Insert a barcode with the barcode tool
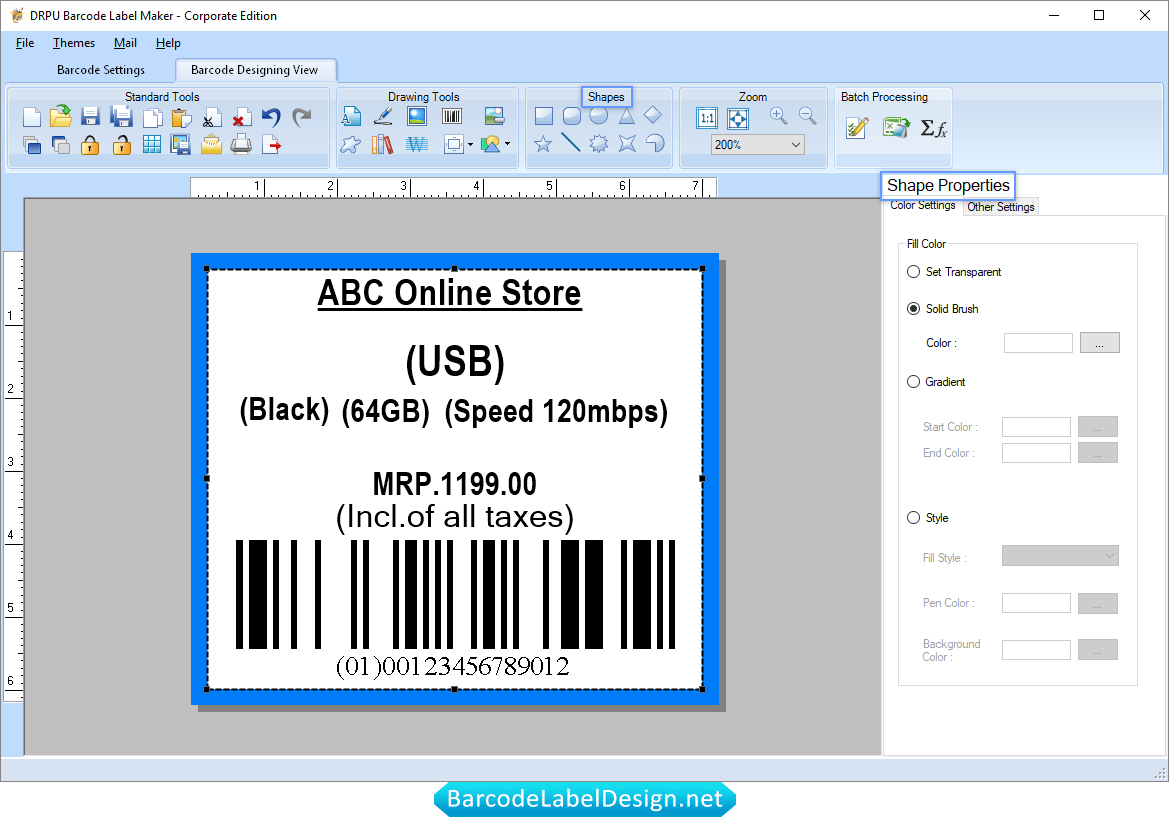 point(452,116)
